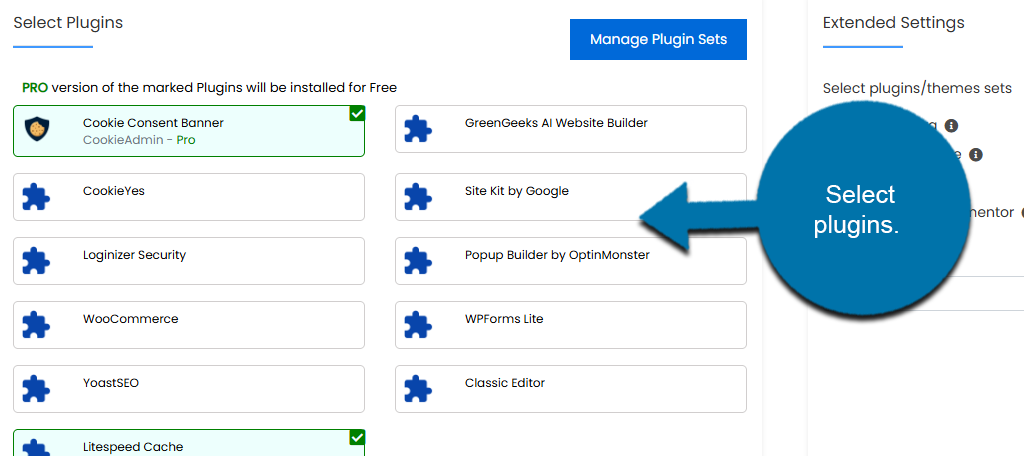Click the Site Kit by Google puzzle icon
Viewport: 1024px width, 456px height.
418,198
